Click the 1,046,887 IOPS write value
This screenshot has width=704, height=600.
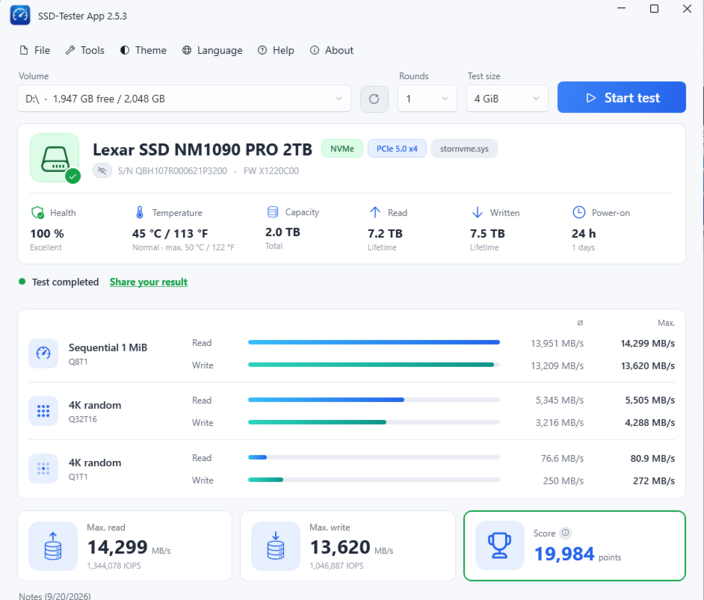pos(337,566)
